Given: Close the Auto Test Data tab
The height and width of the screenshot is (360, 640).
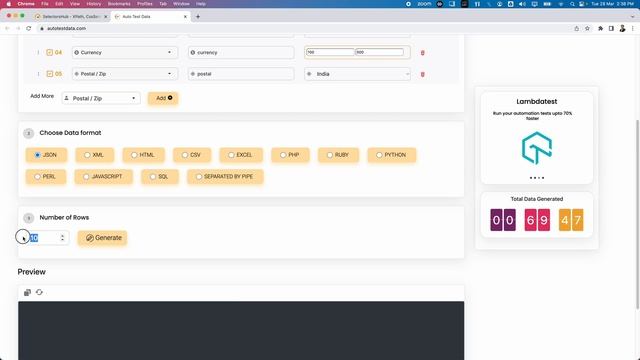Looking at the screenshot, I should (185, 17).
